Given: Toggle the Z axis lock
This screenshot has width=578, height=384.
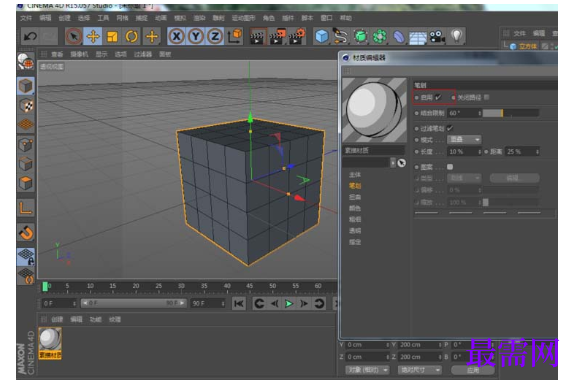Looking at the screenshot, I should coord(215,36).
